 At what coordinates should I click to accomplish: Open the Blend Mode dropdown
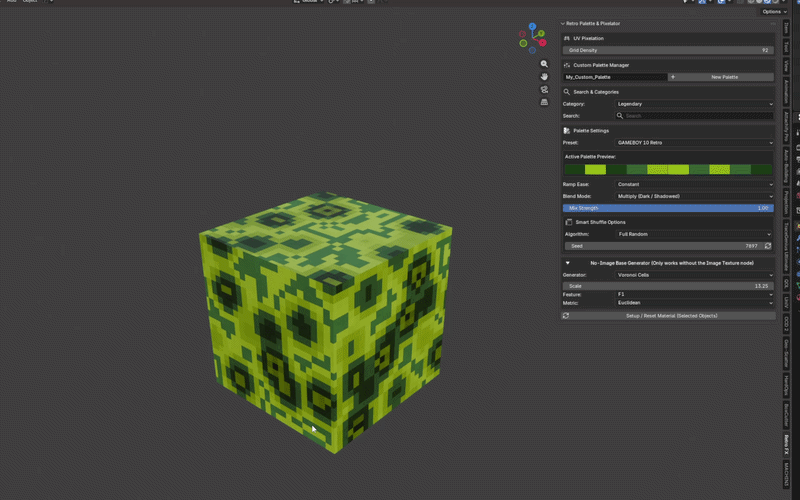(694, 196)
